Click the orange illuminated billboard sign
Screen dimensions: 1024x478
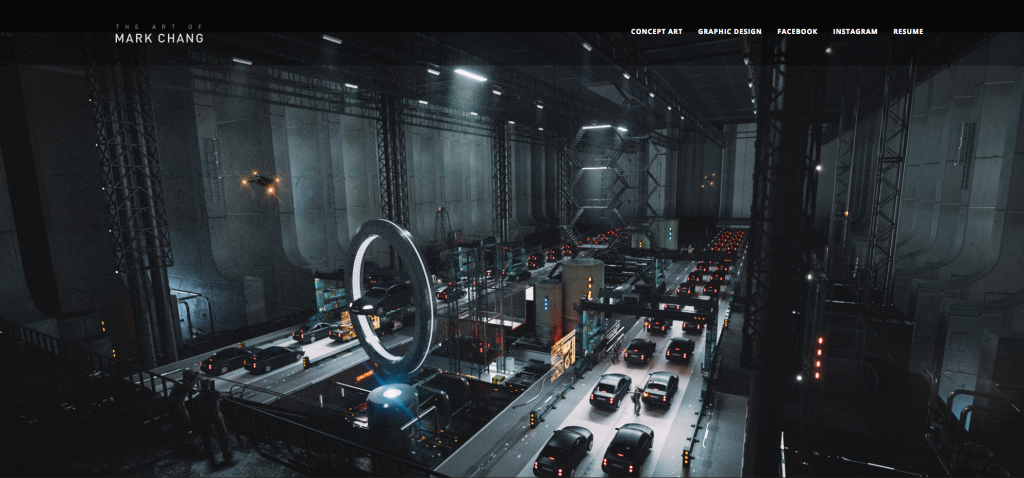point(563,354)
